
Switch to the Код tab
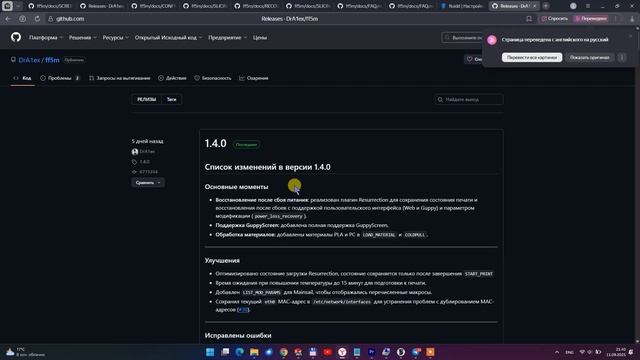tap(22, 78)
